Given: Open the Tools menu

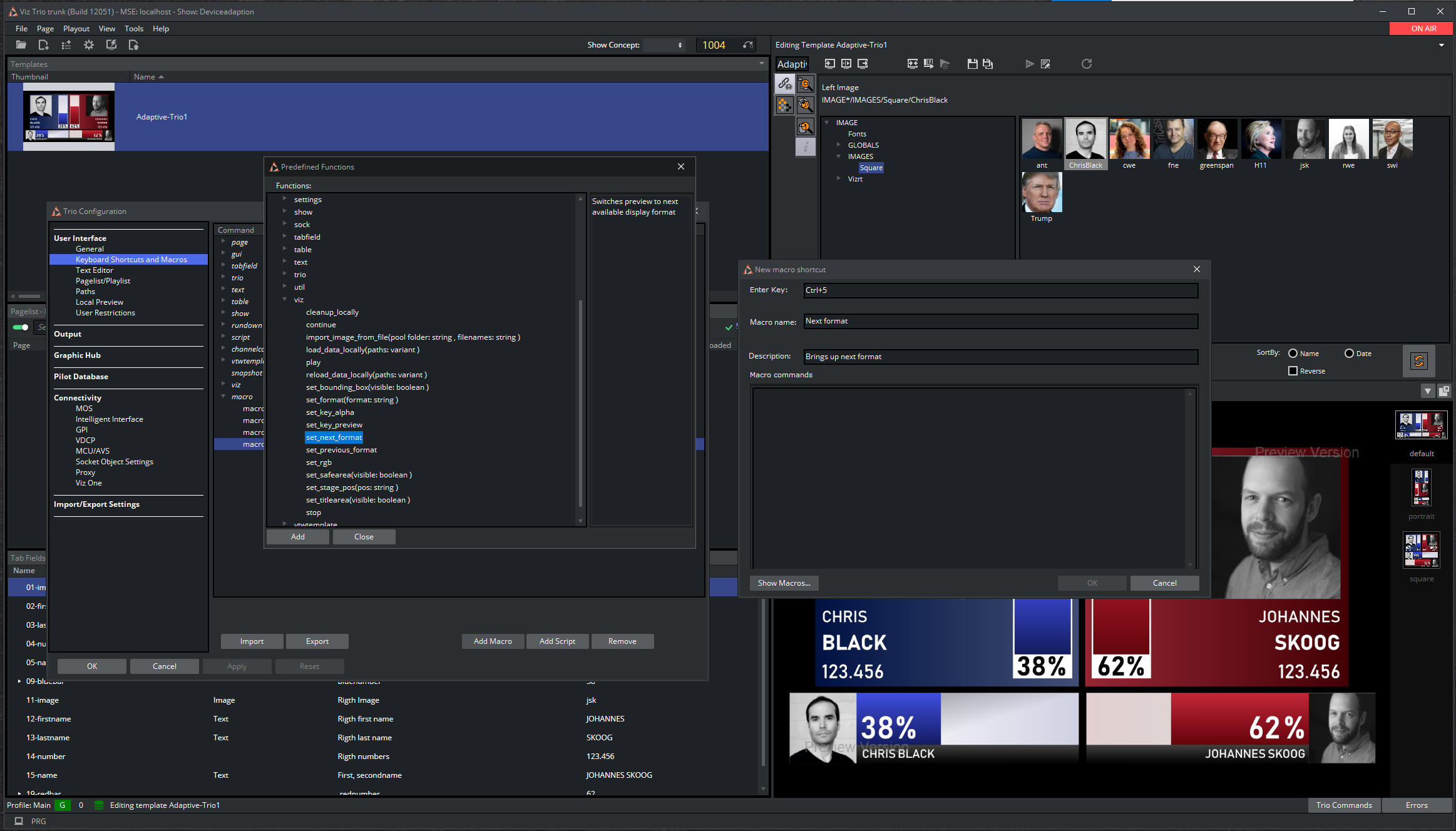Looking at the screenshot, I should coord(134,28).
